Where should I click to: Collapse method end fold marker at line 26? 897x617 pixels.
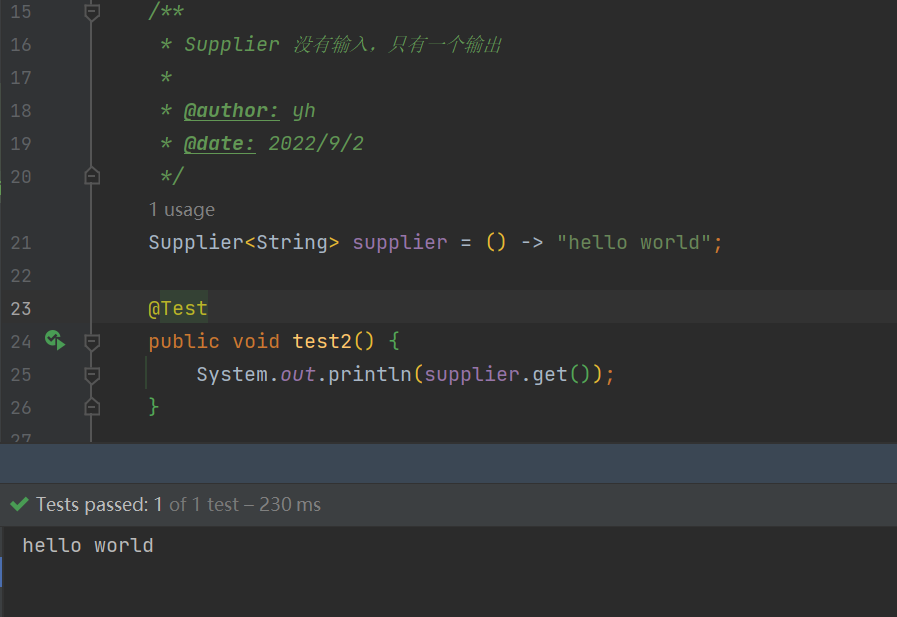point(92,407)
